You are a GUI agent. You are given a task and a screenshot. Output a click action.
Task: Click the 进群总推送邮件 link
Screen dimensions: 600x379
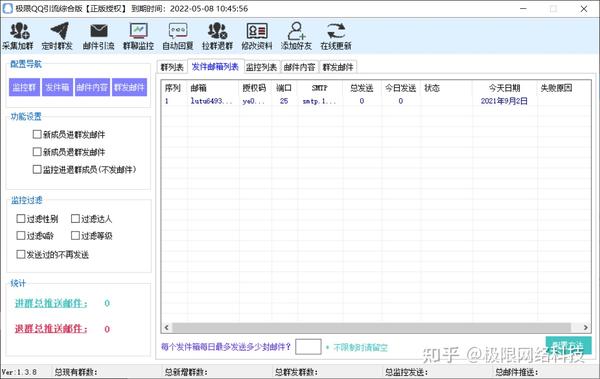[x=51, y=303]
